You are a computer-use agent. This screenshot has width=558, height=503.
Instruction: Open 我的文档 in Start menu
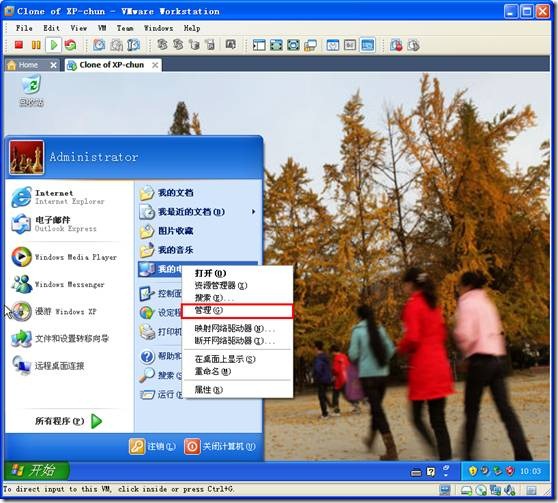coord(198,193)
